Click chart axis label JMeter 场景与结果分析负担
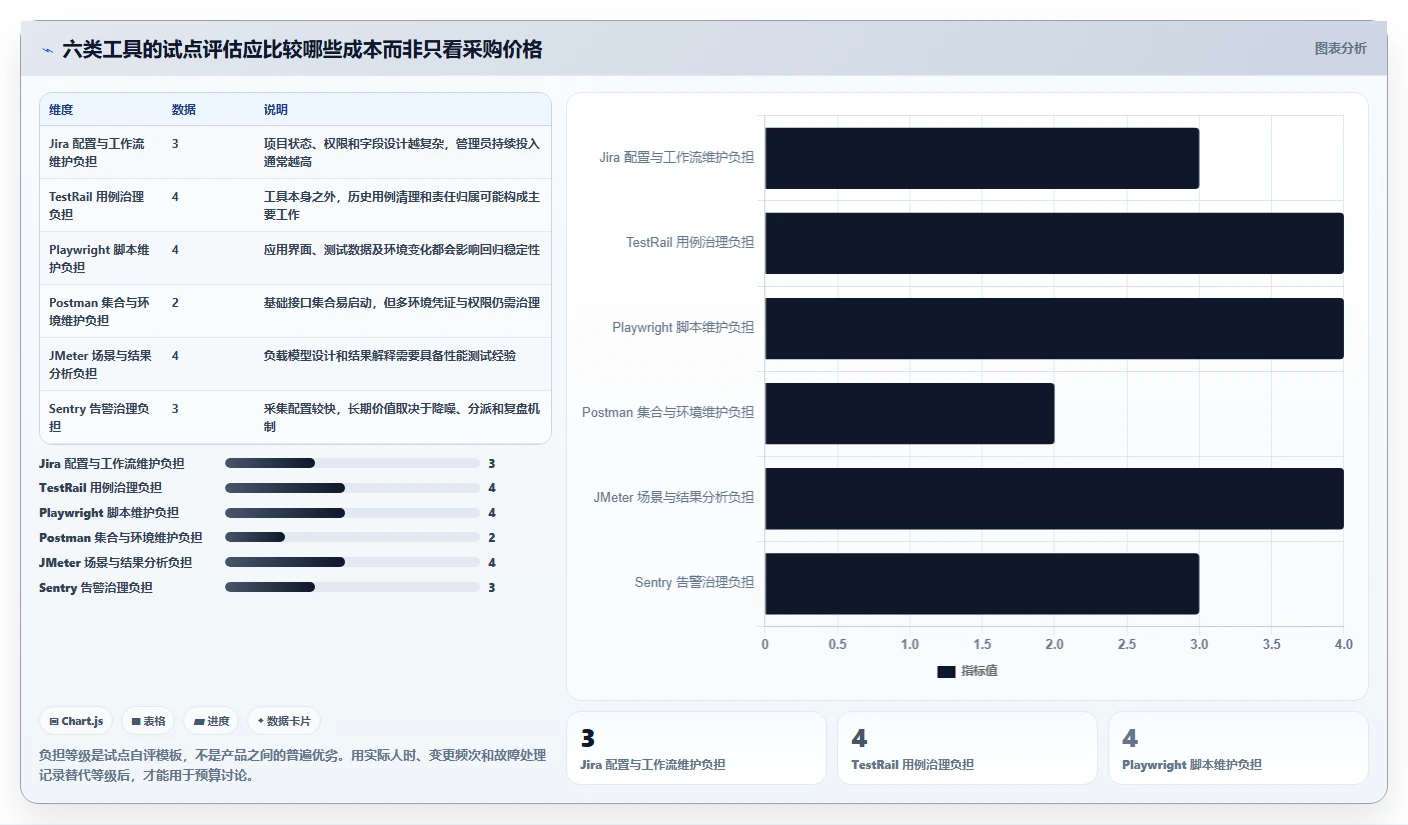This screenshot has height=825, width=1408. click(x=674, y=497)
